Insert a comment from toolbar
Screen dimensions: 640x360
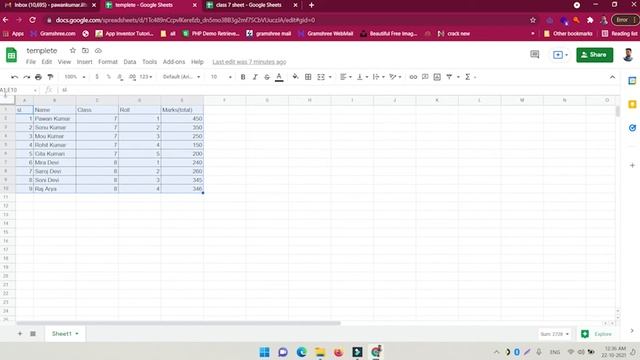[425, 77]
